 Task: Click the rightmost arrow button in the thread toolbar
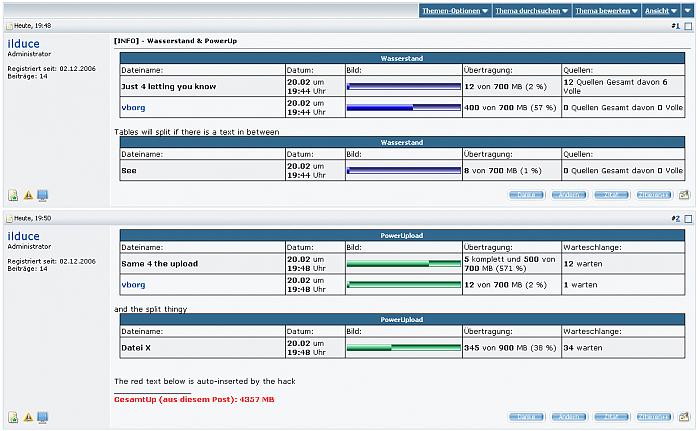click(x=687, y=11)
